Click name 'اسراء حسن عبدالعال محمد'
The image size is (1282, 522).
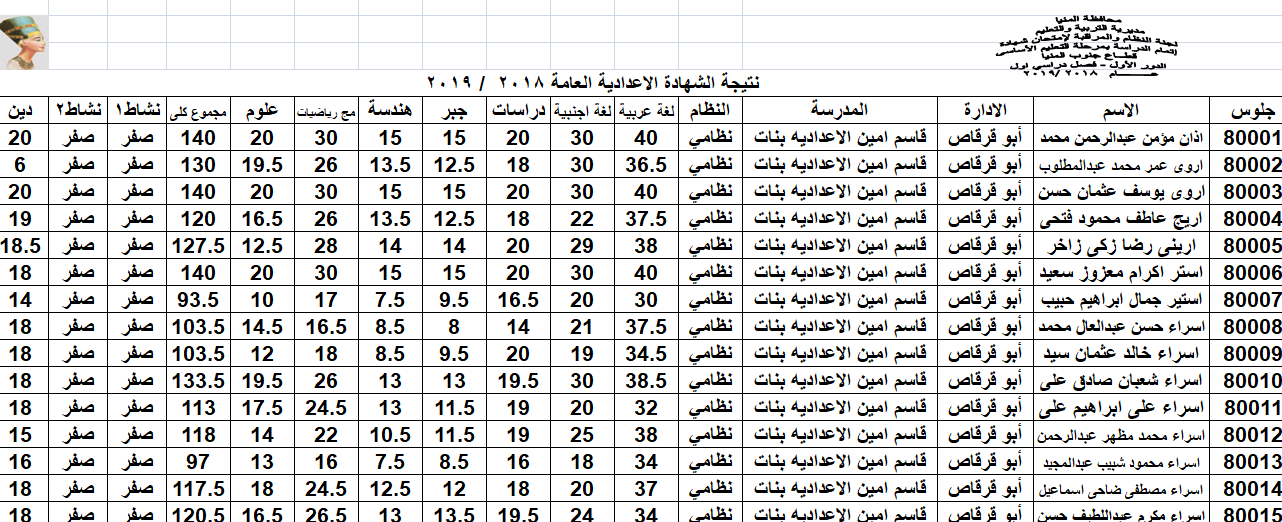coord(1120,326)
